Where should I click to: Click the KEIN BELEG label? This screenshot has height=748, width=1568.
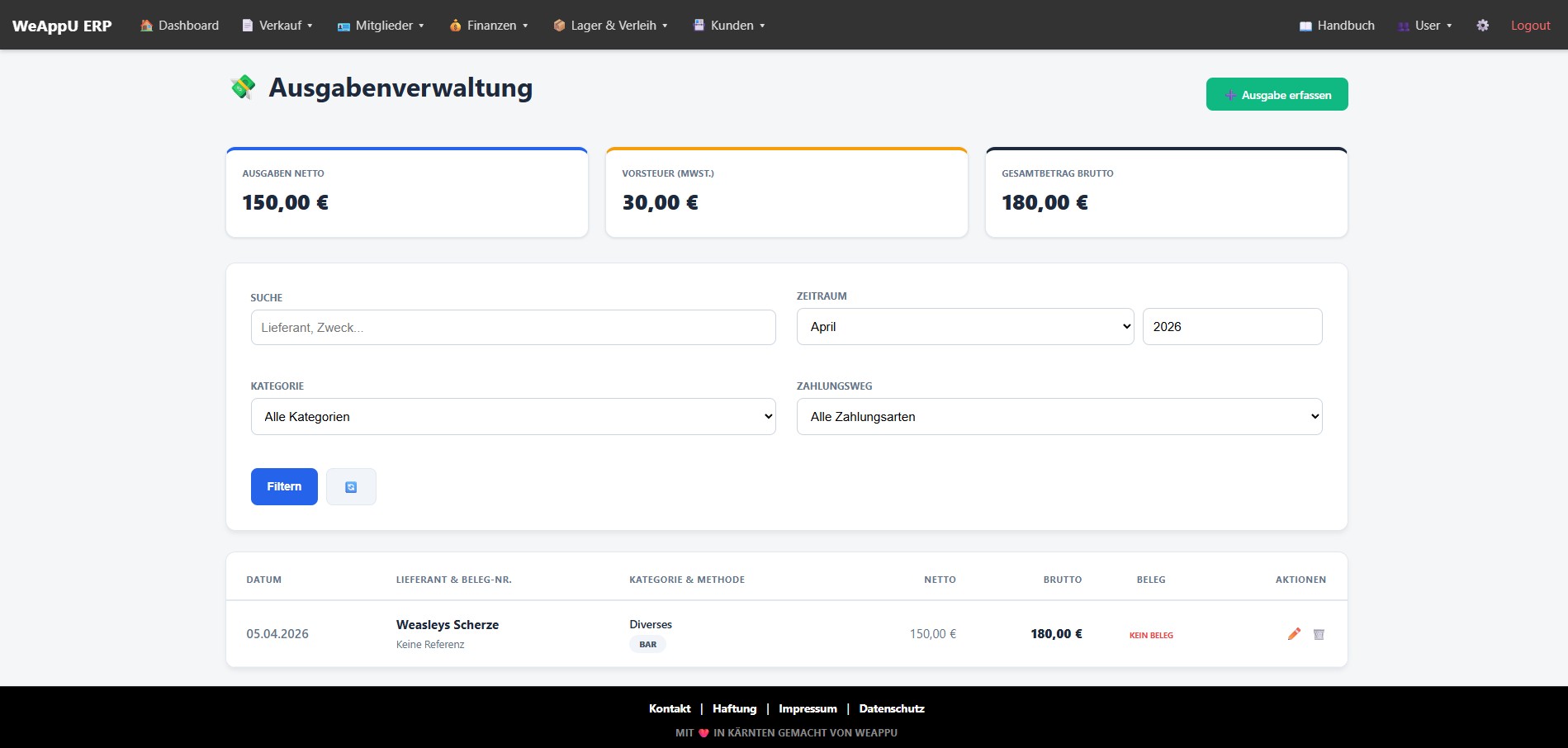tap(1151, 635)
